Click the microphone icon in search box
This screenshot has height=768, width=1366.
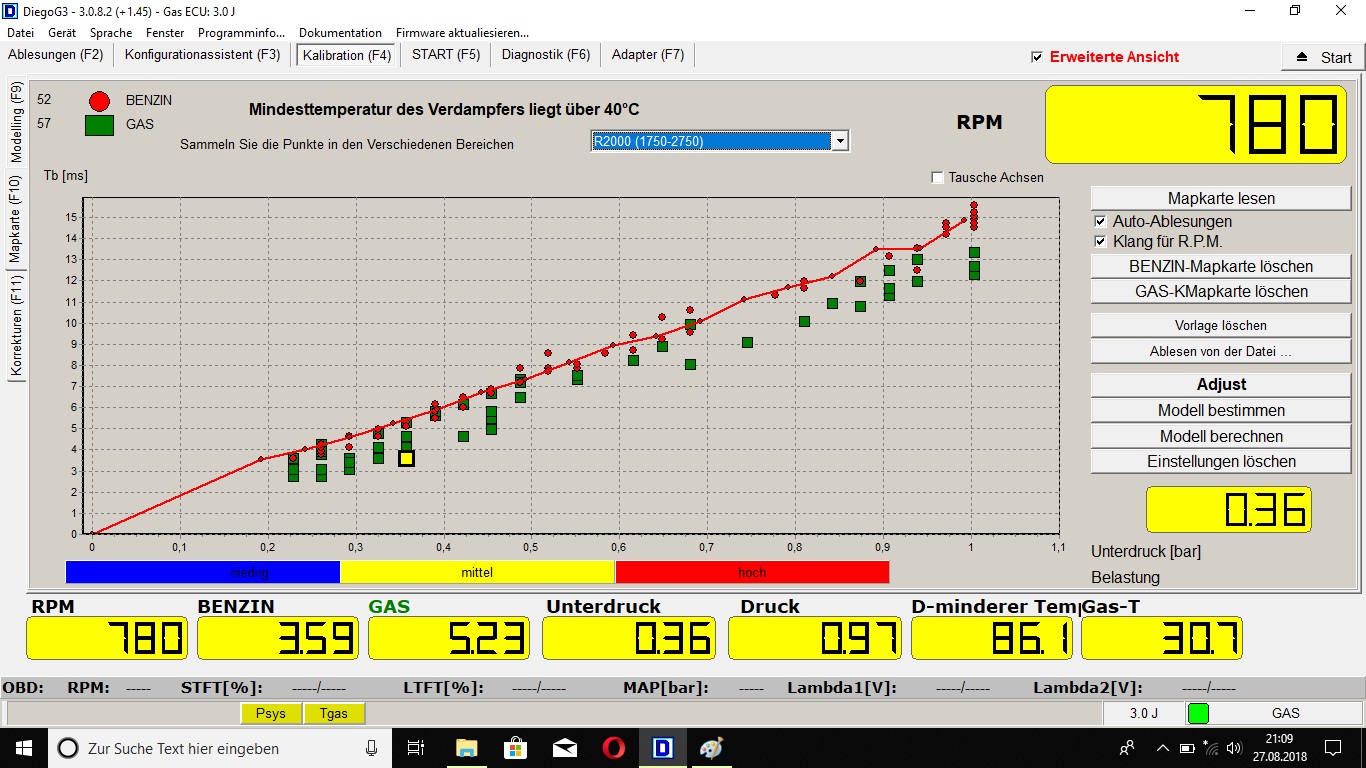tap(372, 748)
